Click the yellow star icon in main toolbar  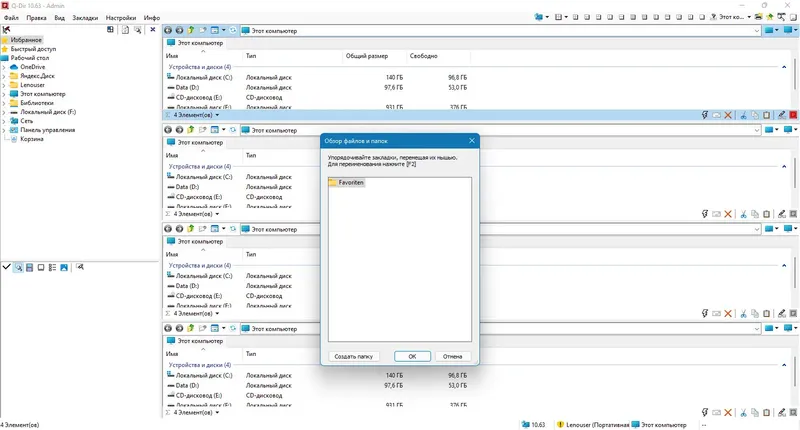(770, 17)
